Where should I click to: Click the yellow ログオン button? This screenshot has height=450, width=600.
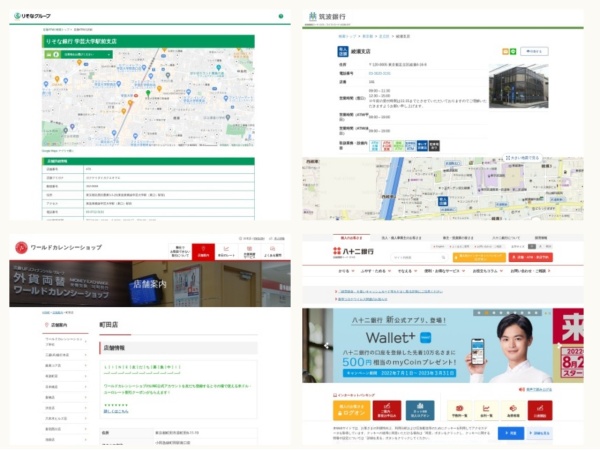coord(352,410)
